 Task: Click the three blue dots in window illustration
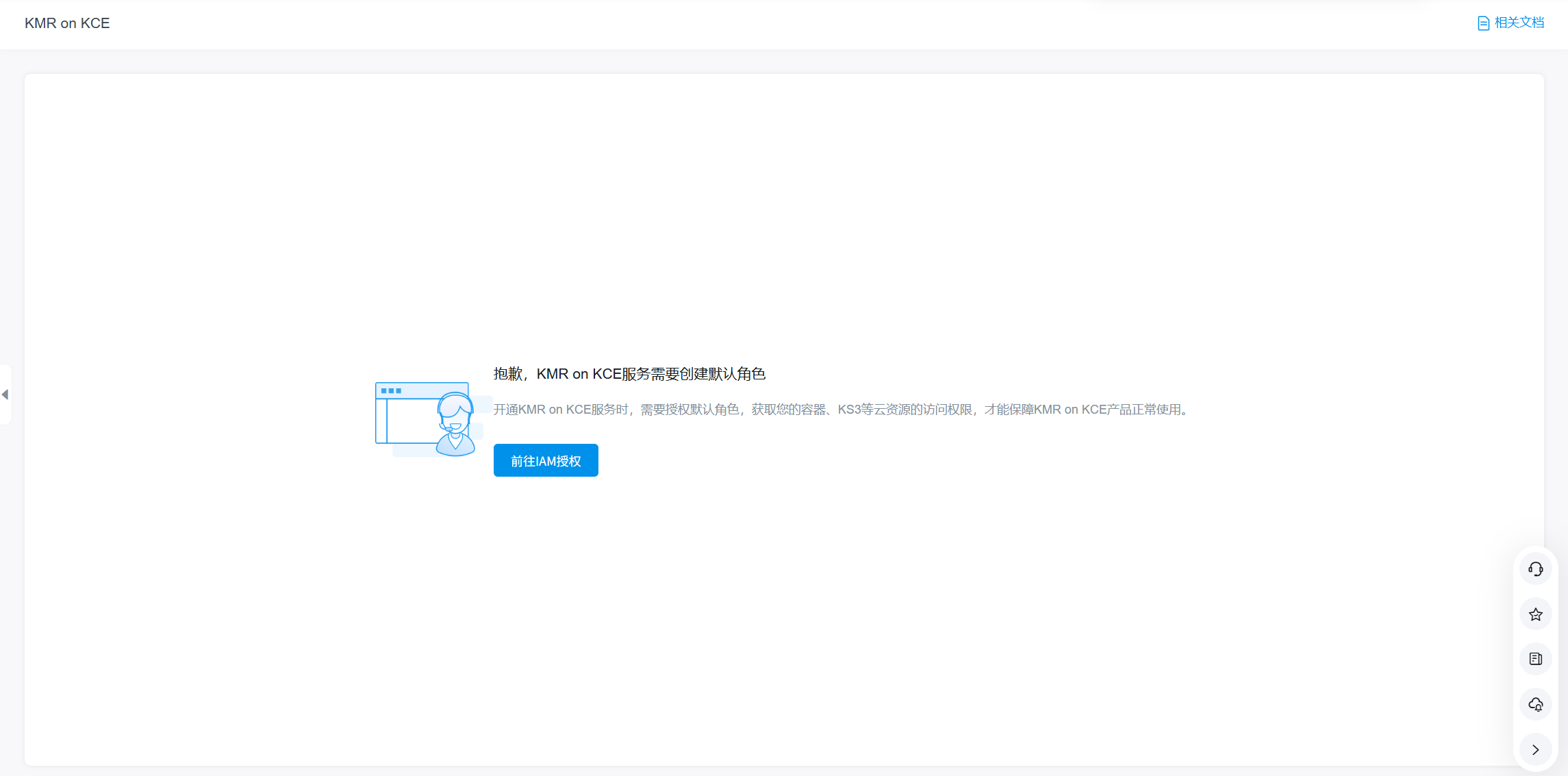[x=391, y=391]
